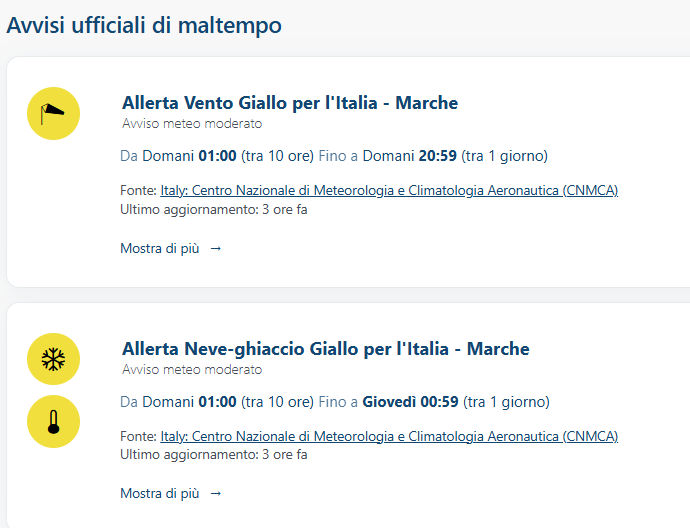This screenshot has height=528, width=690.
Task: Click the yellow snowflake alert icon
Action: pyautogui.click(x=53, y=359)
